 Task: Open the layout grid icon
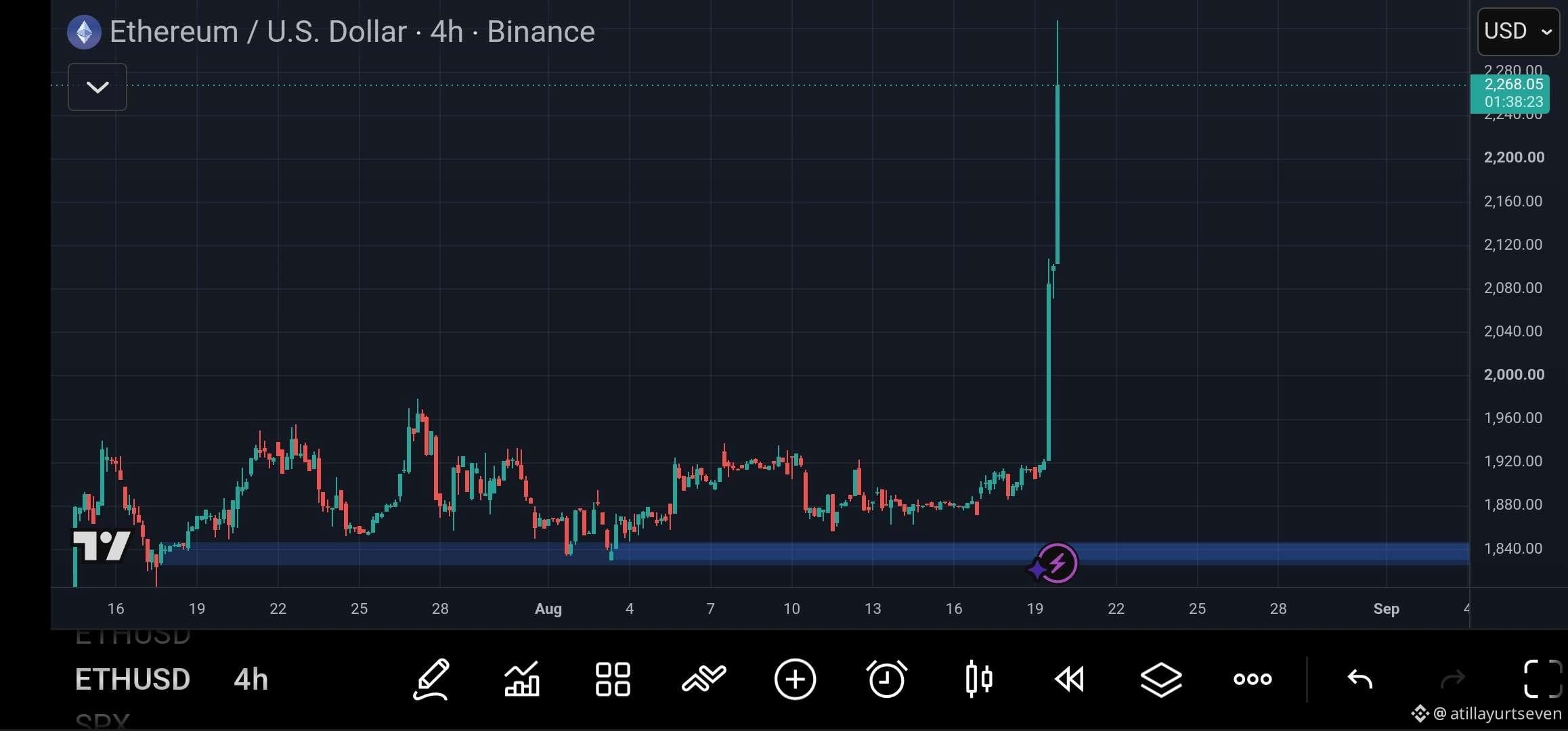point(613,679)
